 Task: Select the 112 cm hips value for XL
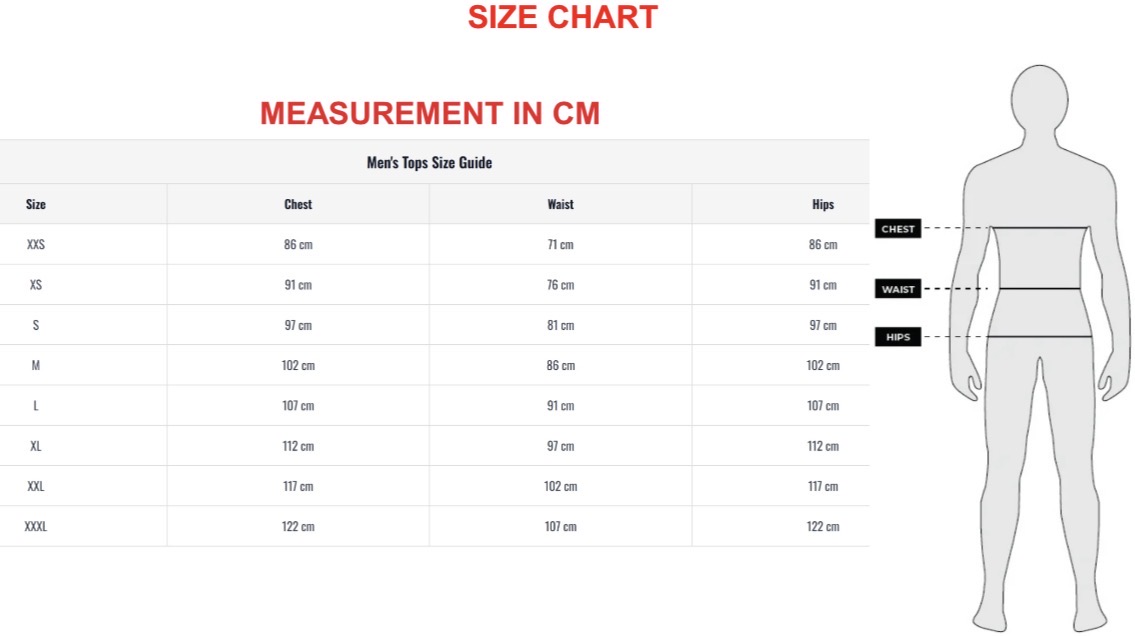823,446
